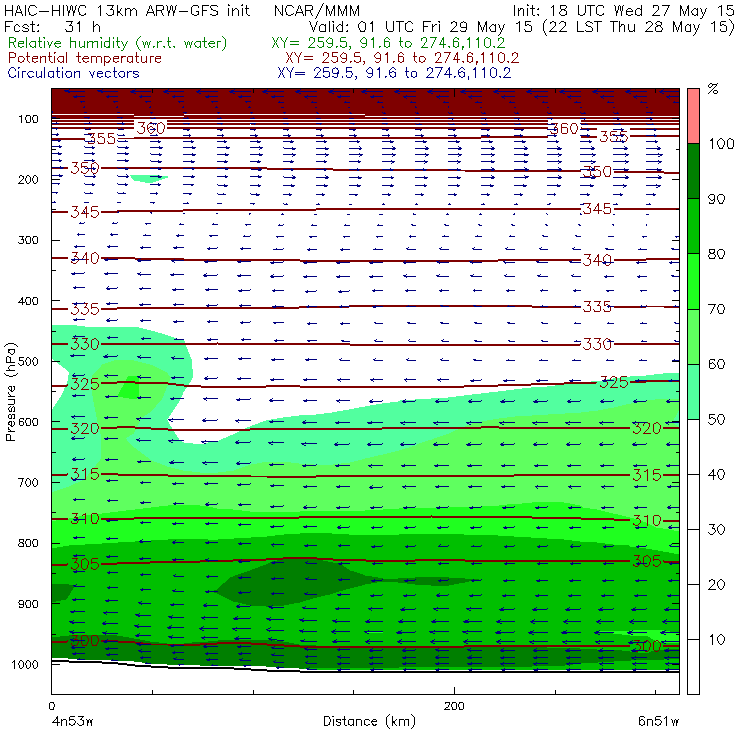Viewport: 740px width, 740px height.
Task: Click '(22 LST Thu 28 May 15)' local time
Action: tap(639, 27)
